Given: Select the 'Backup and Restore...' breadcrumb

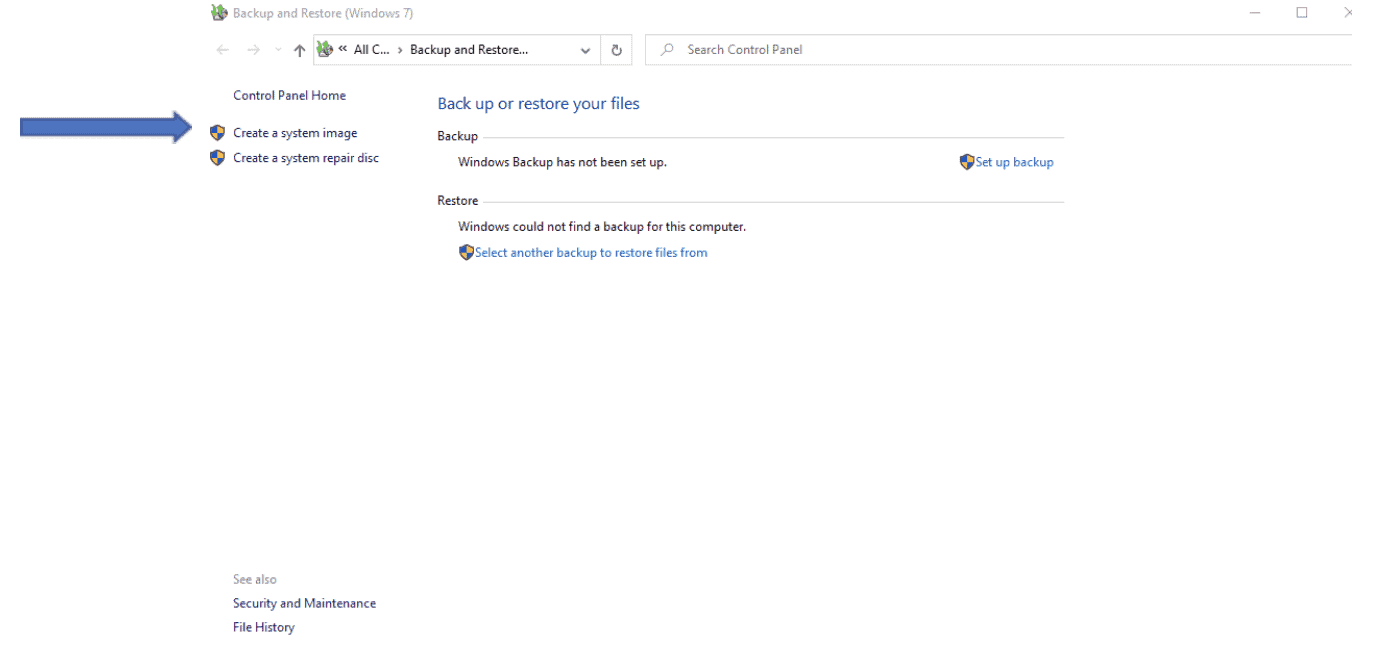Looking at the screenshot, I should pos(469,50).
